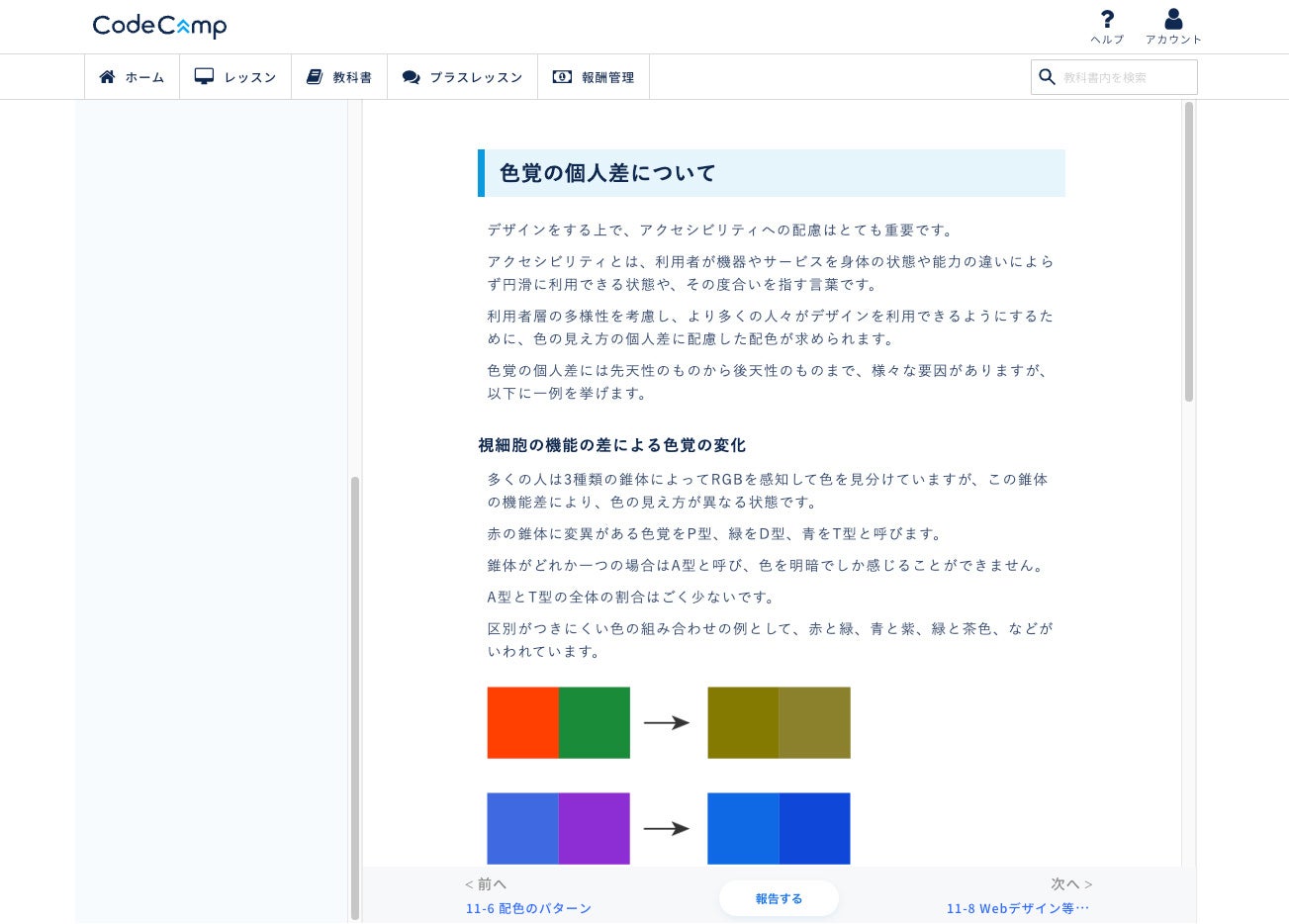
Task: Click the money icon beside 報酬管理
Action: (x=562, y=76)
